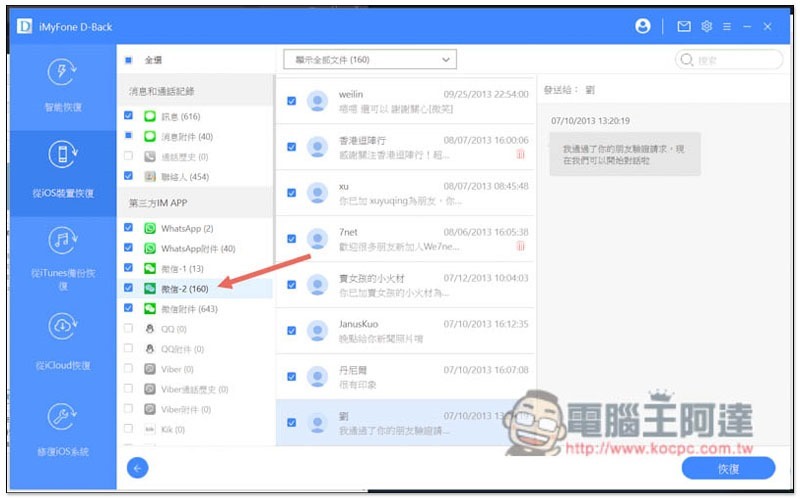Toggle the select-all checkbox at top
800x499 pixels.
point(129,60)
